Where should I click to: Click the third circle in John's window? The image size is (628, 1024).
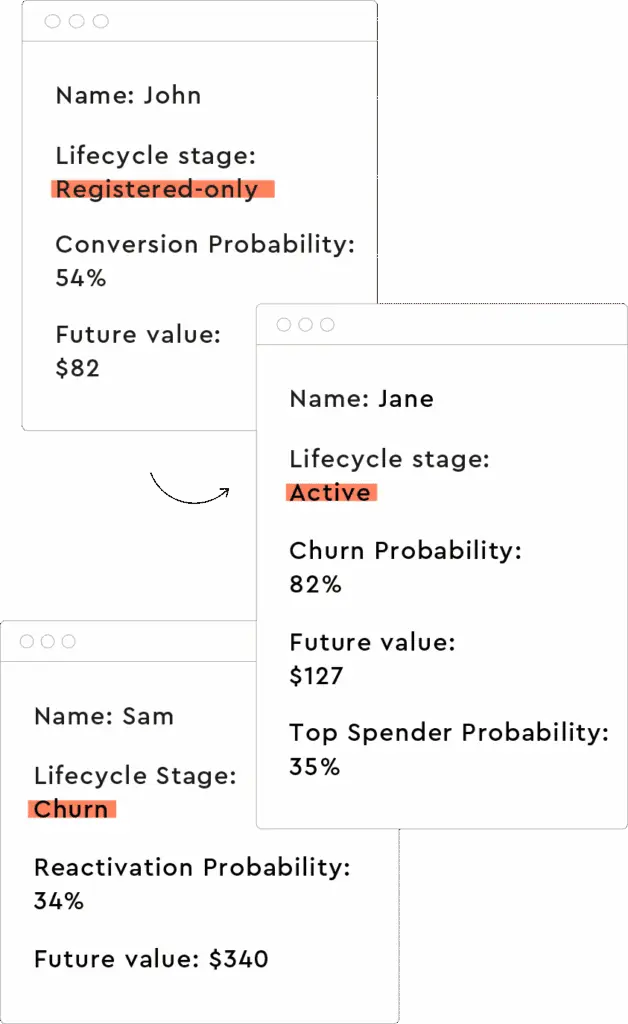[x=100, y=21]
